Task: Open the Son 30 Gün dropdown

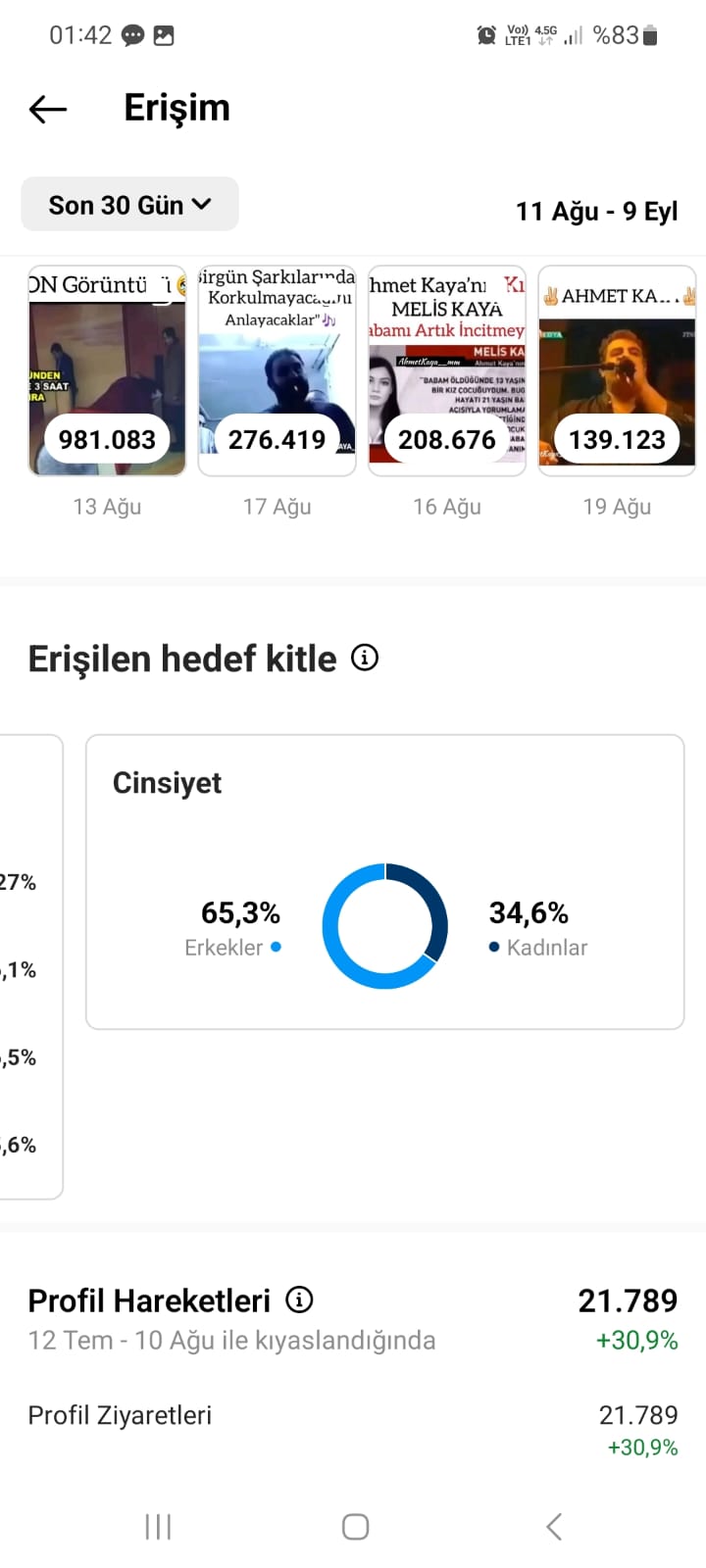Action: [x=129, y=205]
